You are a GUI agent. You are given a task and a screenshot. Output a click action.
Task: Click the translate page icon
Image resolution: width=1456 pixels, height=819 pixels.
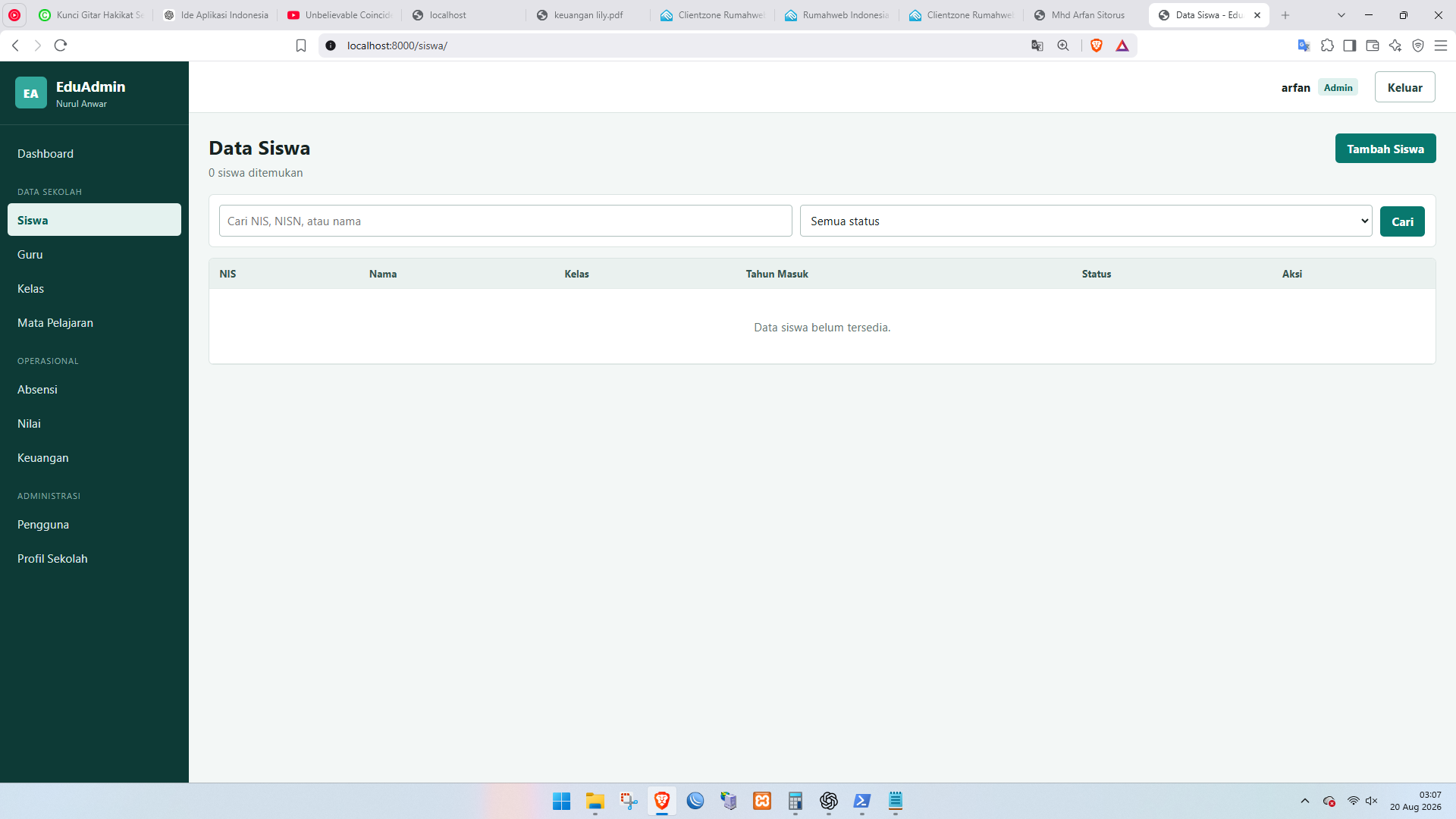[1037, 45]
